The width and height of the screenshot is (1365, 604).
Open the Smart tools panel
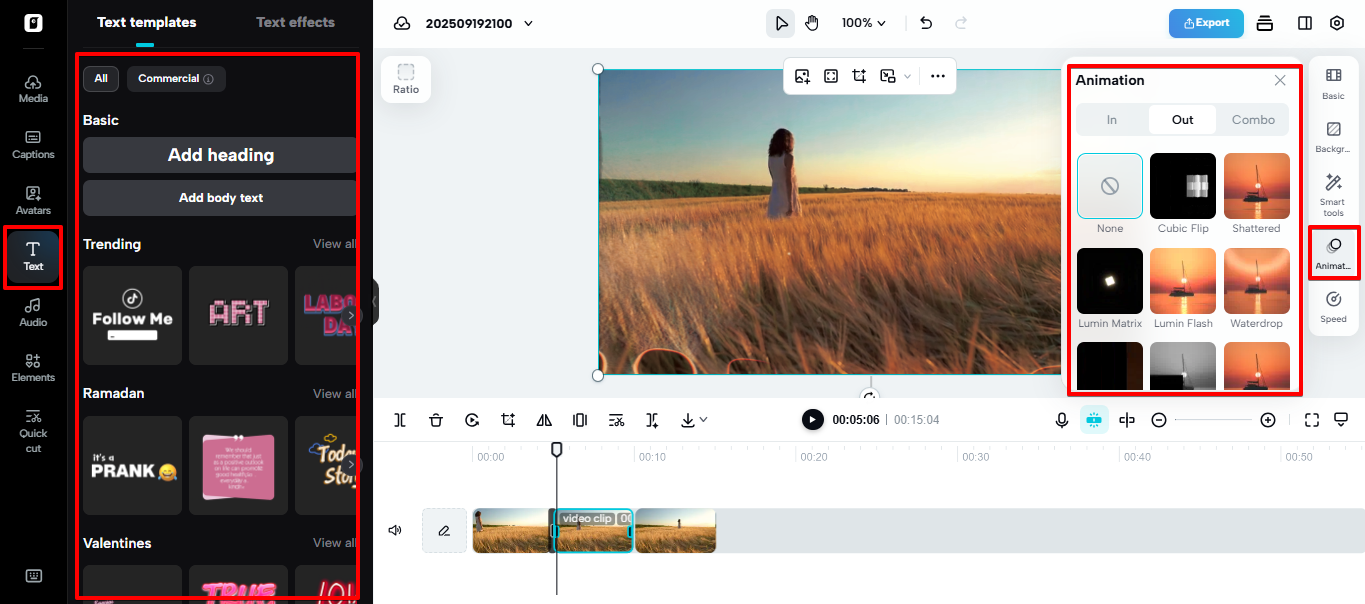click(x=1332, y=193)
